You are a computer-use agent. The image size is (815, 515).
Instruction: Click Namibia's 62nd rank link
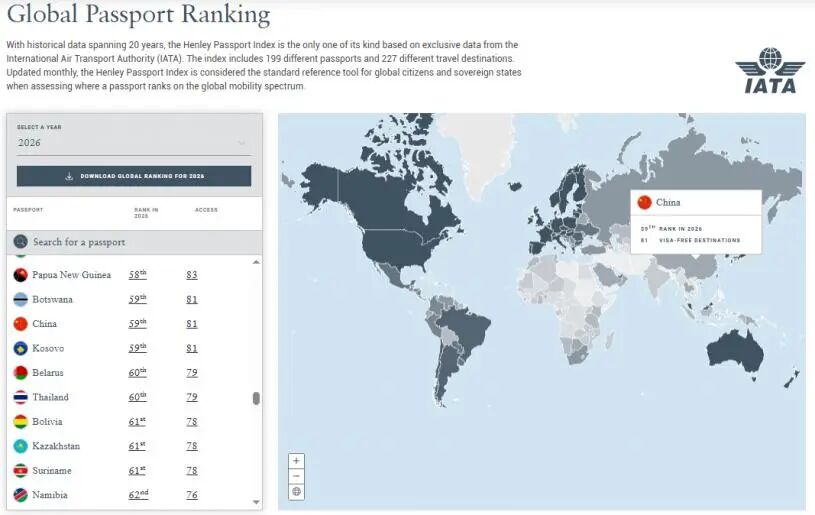pyautogui.click(x=138, y=494)
